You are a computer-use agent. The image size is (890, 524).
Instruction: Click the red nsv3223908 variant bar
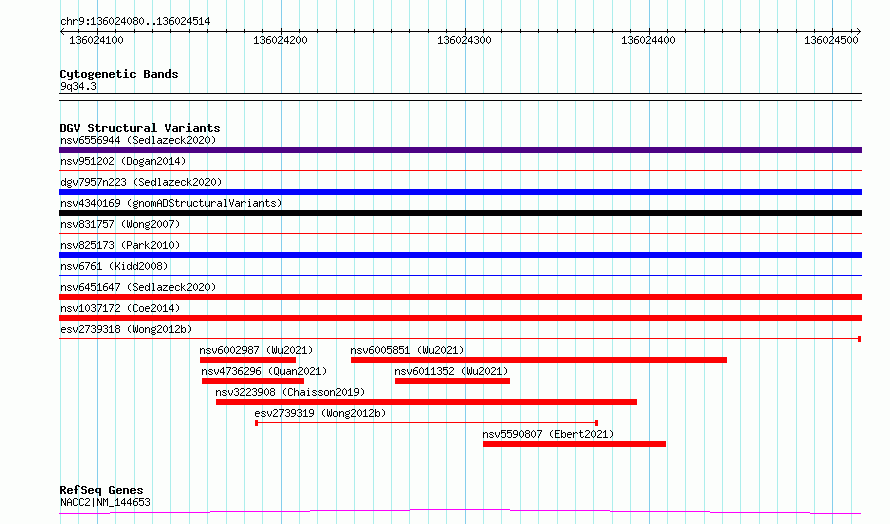426,402
